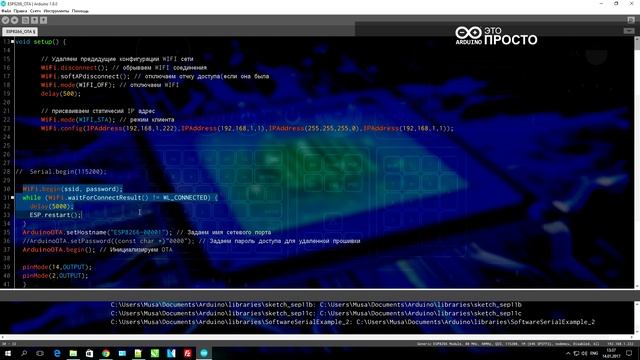The image size is (640, 360).
Task: Click the pinMode(2,OUTPUT) line
Action: (x=55, y=276)
